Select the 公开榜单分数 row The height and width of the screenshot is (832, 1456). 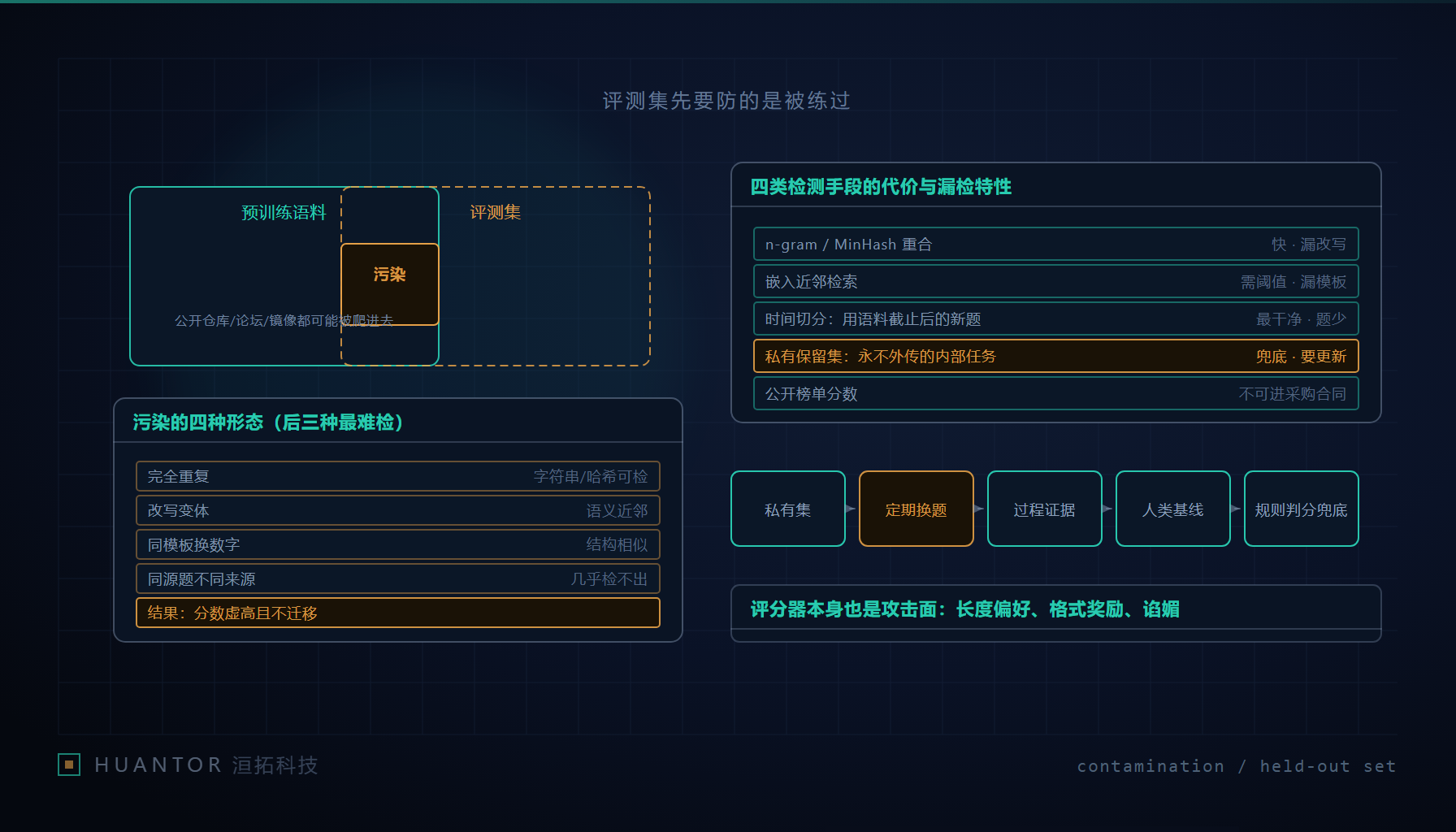click(x=1056, y=393)
